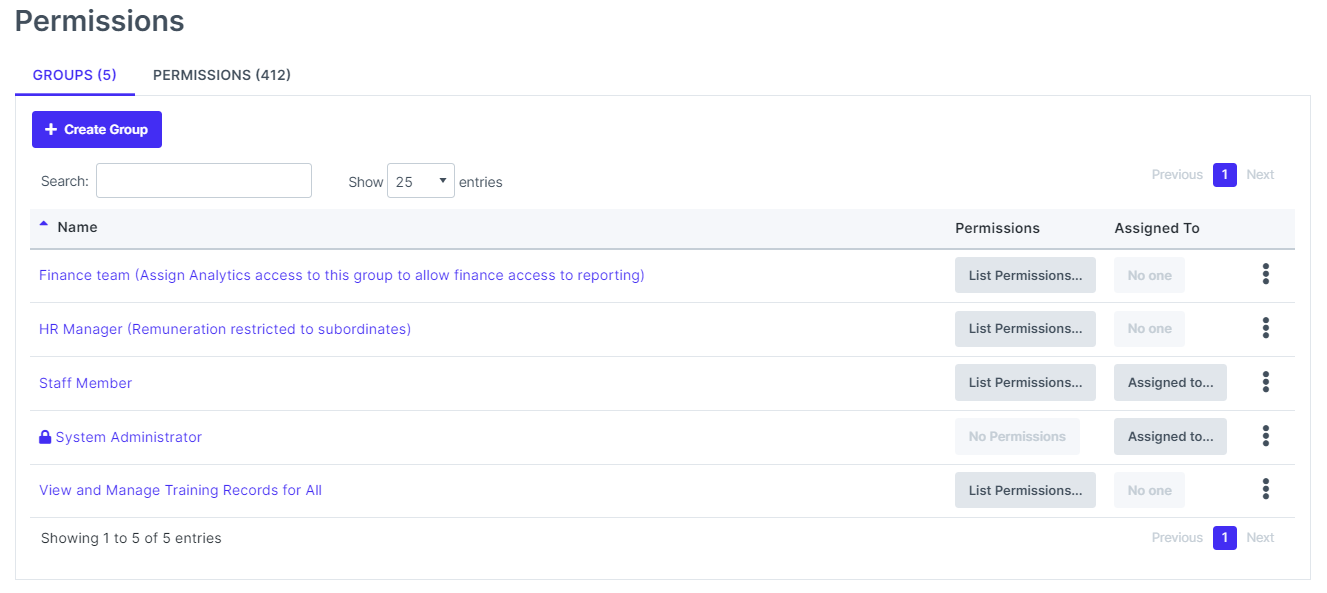The height and width of the screenshot is (593, 1327).
Task: Open the actions menu for Staff Member row
Action: coord(1265,381)
